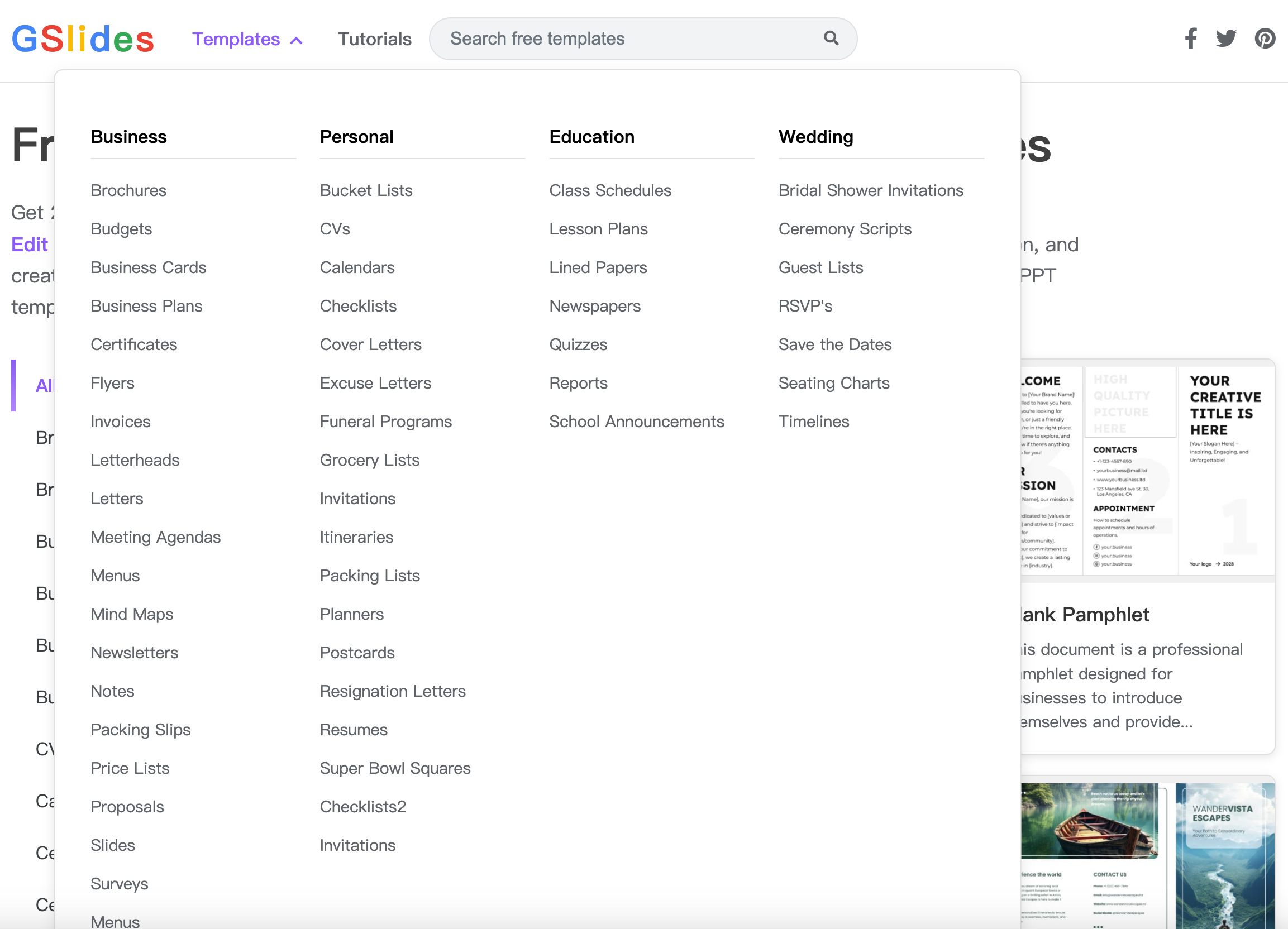Select Price Lists category
Screen dimensions: 1288x929
pos(130,768)
